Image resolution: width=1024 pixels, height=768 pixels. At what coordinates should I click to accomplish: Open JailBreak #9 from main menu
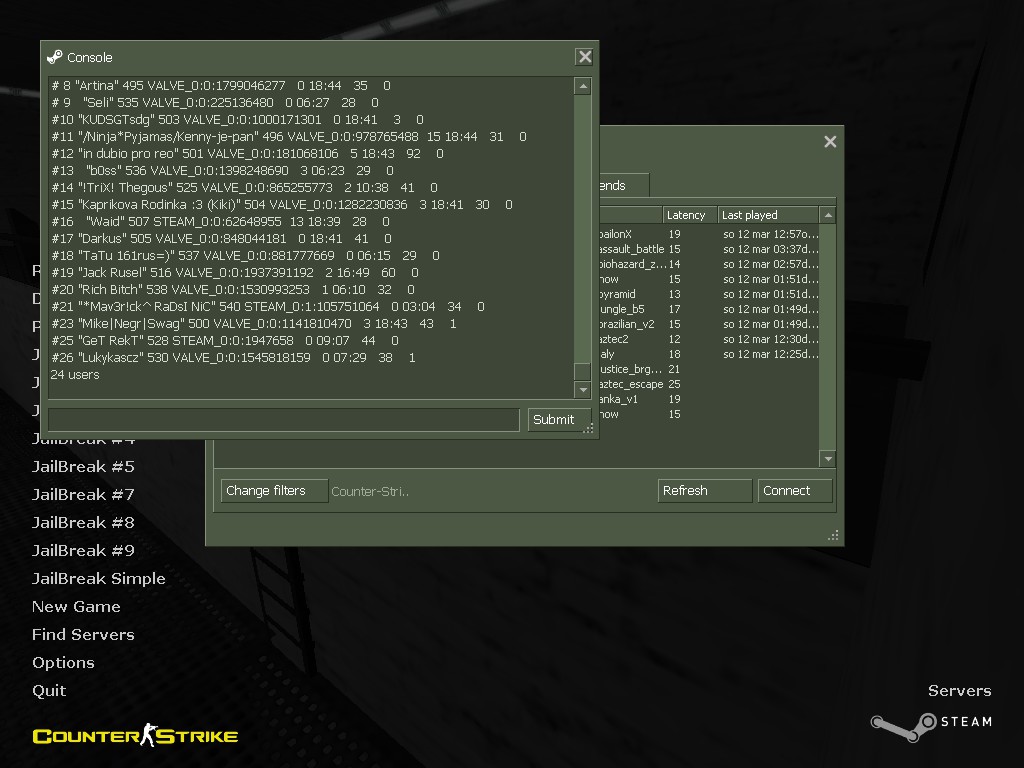point(83,551)
